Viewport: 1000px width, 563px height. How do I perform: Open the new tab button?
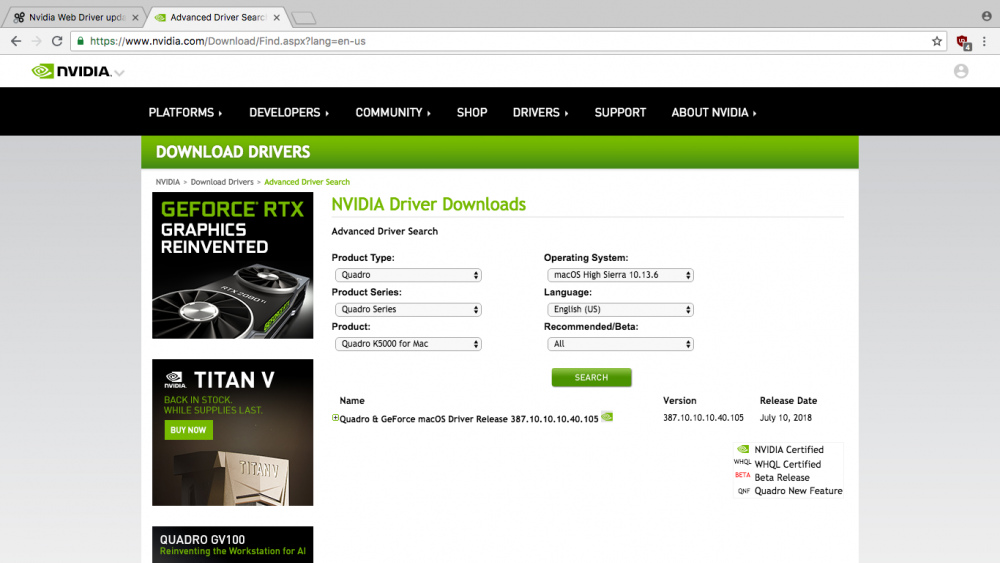click(x=304, y=18)
